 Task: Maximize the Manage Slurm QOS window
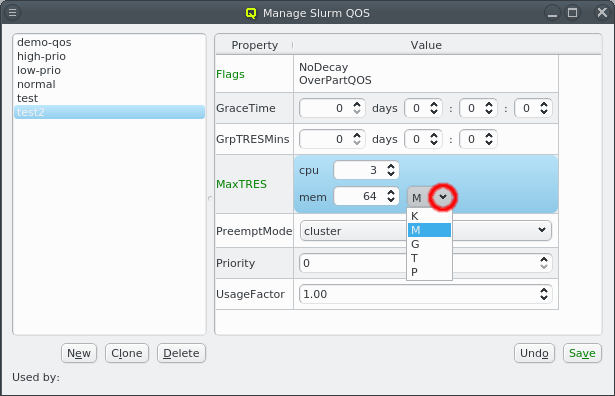(573, 13)
